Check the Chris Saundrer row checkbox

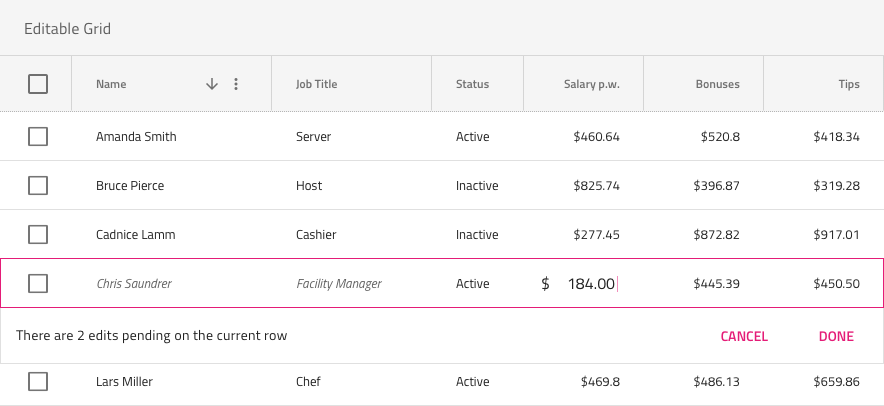click(x=38, y=283)
